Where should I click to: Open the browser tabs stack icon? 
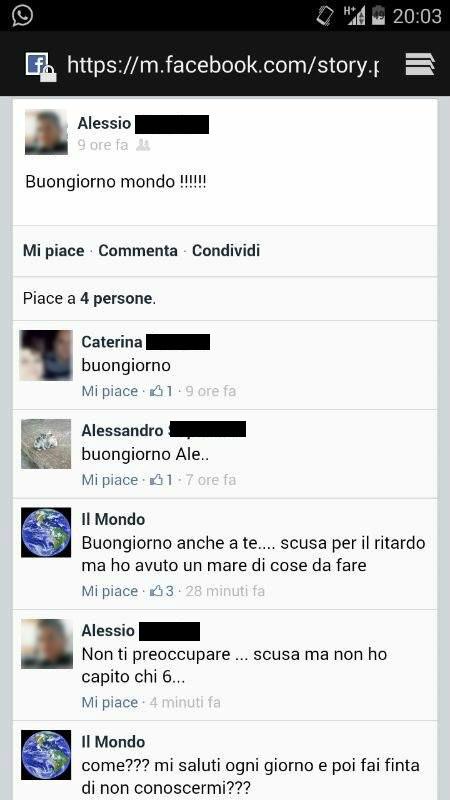coord(420,64)
